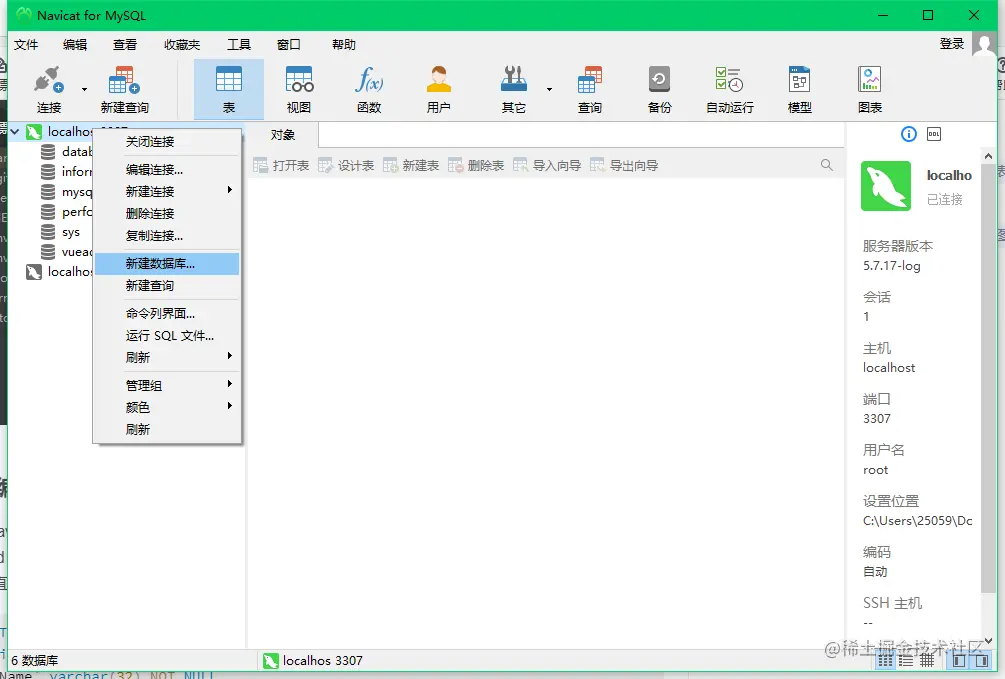
Task: Open the 文件 menu
Action: [26, 44]
